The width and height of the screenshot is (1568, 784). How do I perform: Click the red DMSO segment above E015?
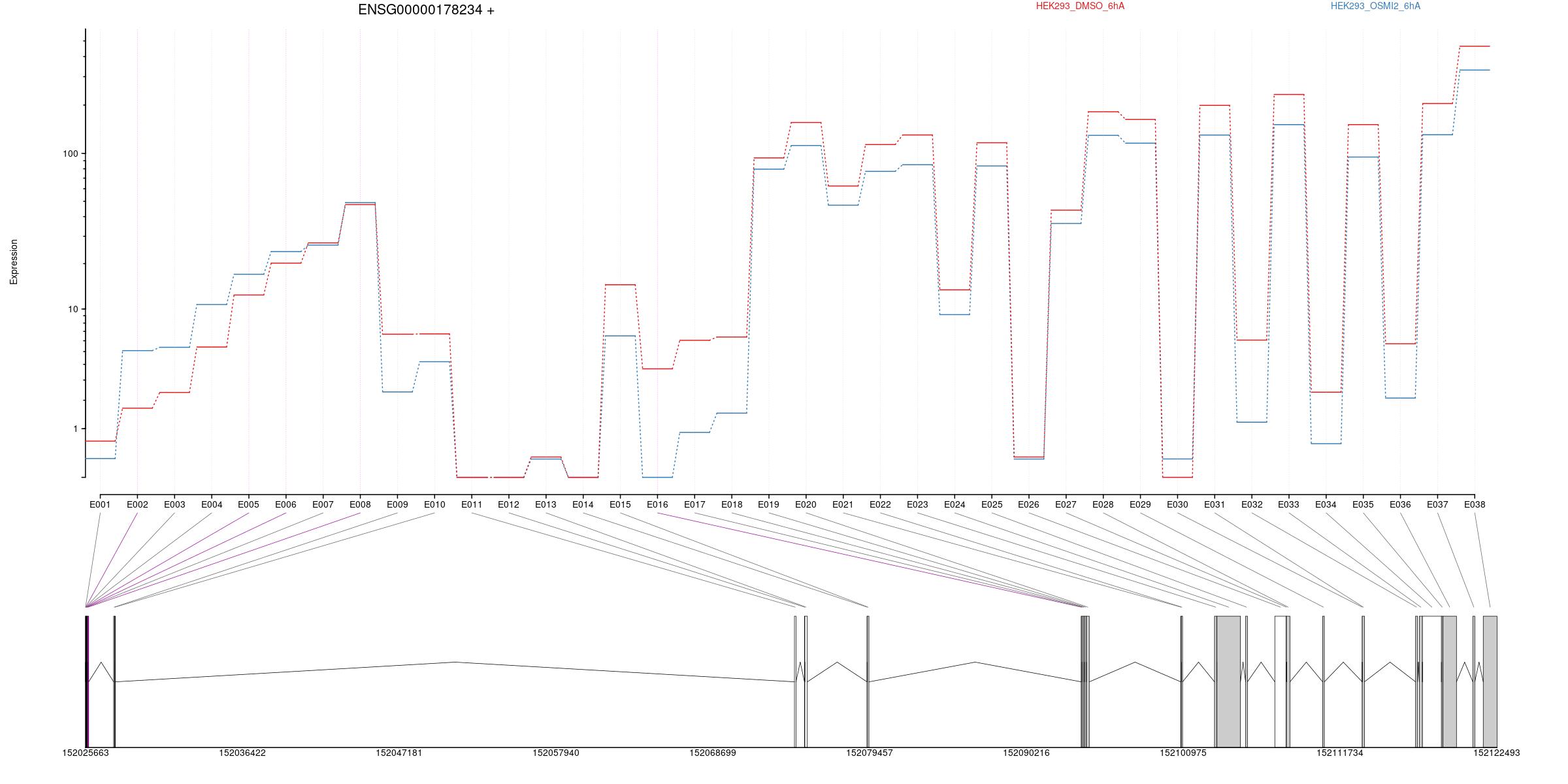620,285
